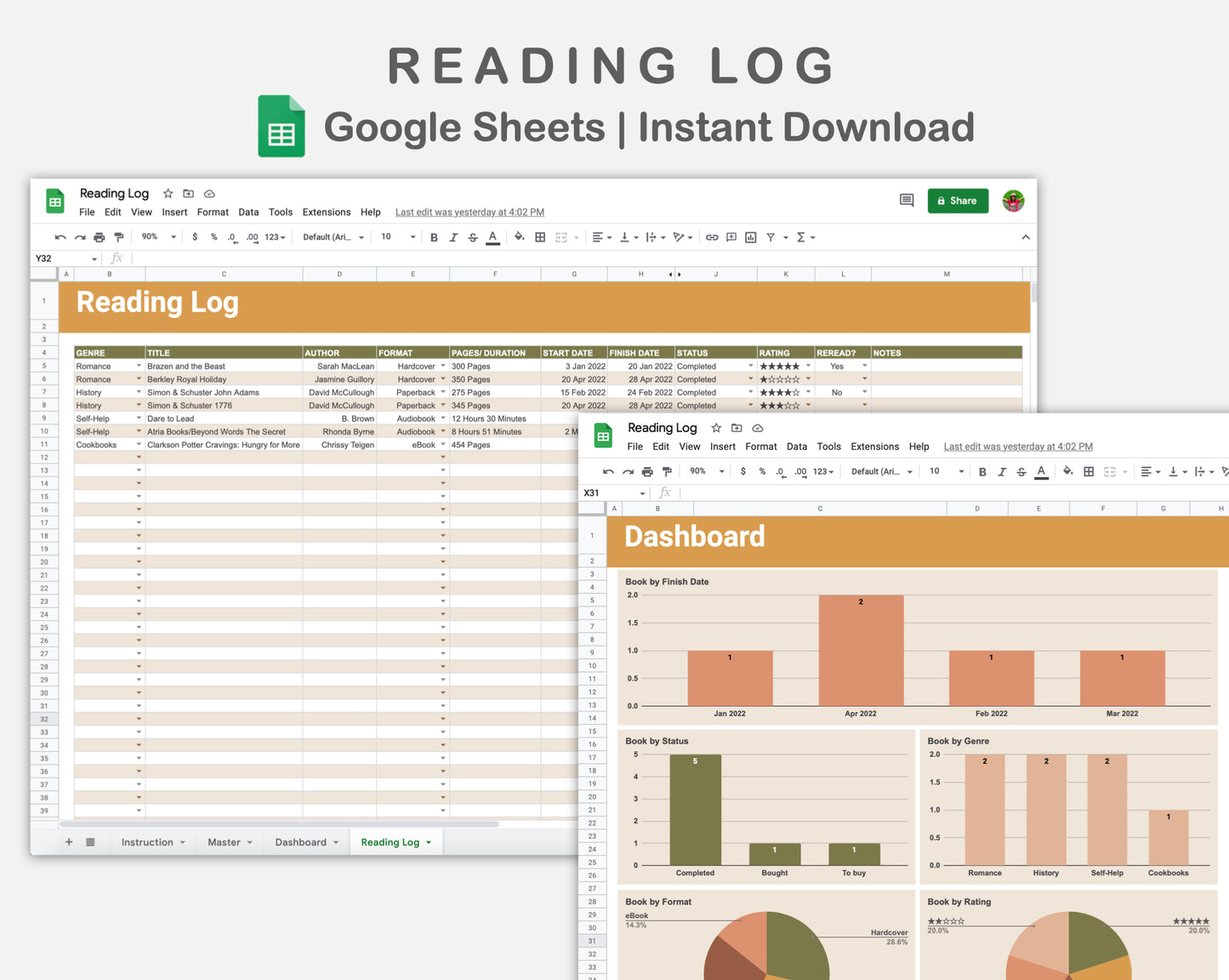Viewport: 1229px width, 980px height.
Task: Expand the Genre dropdown for Romance row
Action: pyautogui.click(x=139, y=366)
